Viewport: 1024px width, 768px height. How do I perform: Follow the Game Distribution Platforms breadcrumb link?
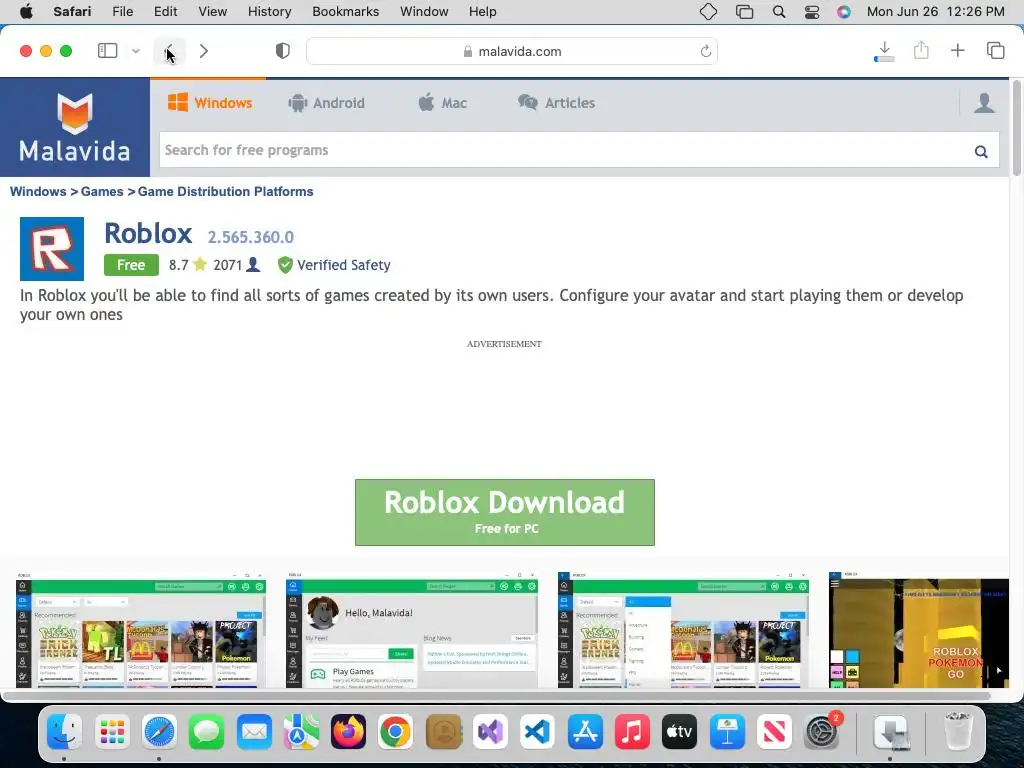pyautogui.click(x=225, y=191)
